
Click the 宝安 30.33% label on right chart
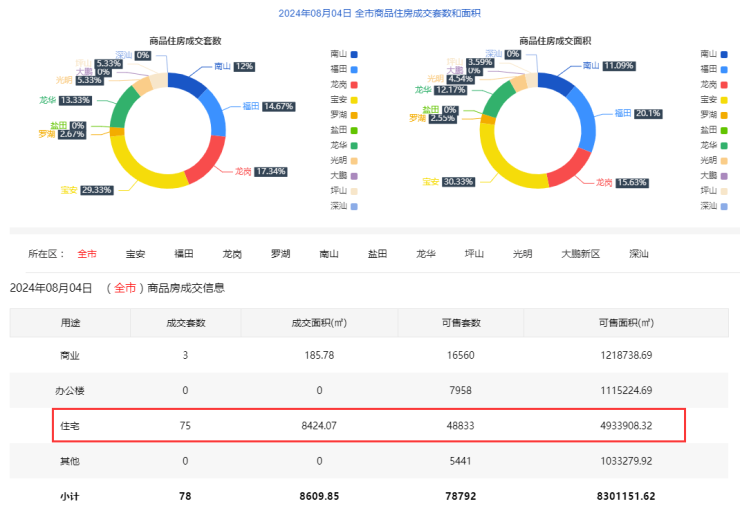(448, 181)
